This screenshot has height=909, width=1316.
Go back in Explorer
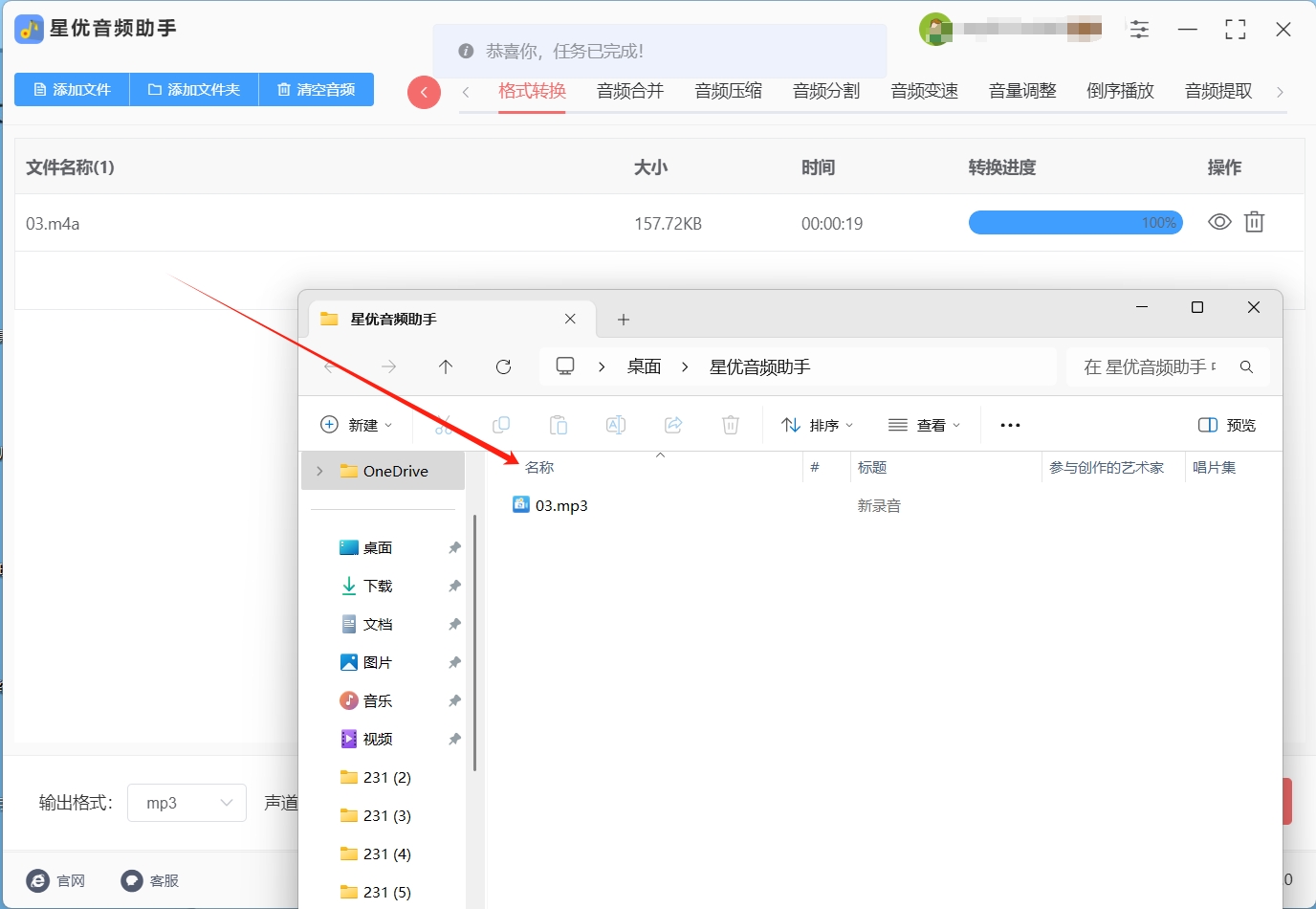(330, 366)
